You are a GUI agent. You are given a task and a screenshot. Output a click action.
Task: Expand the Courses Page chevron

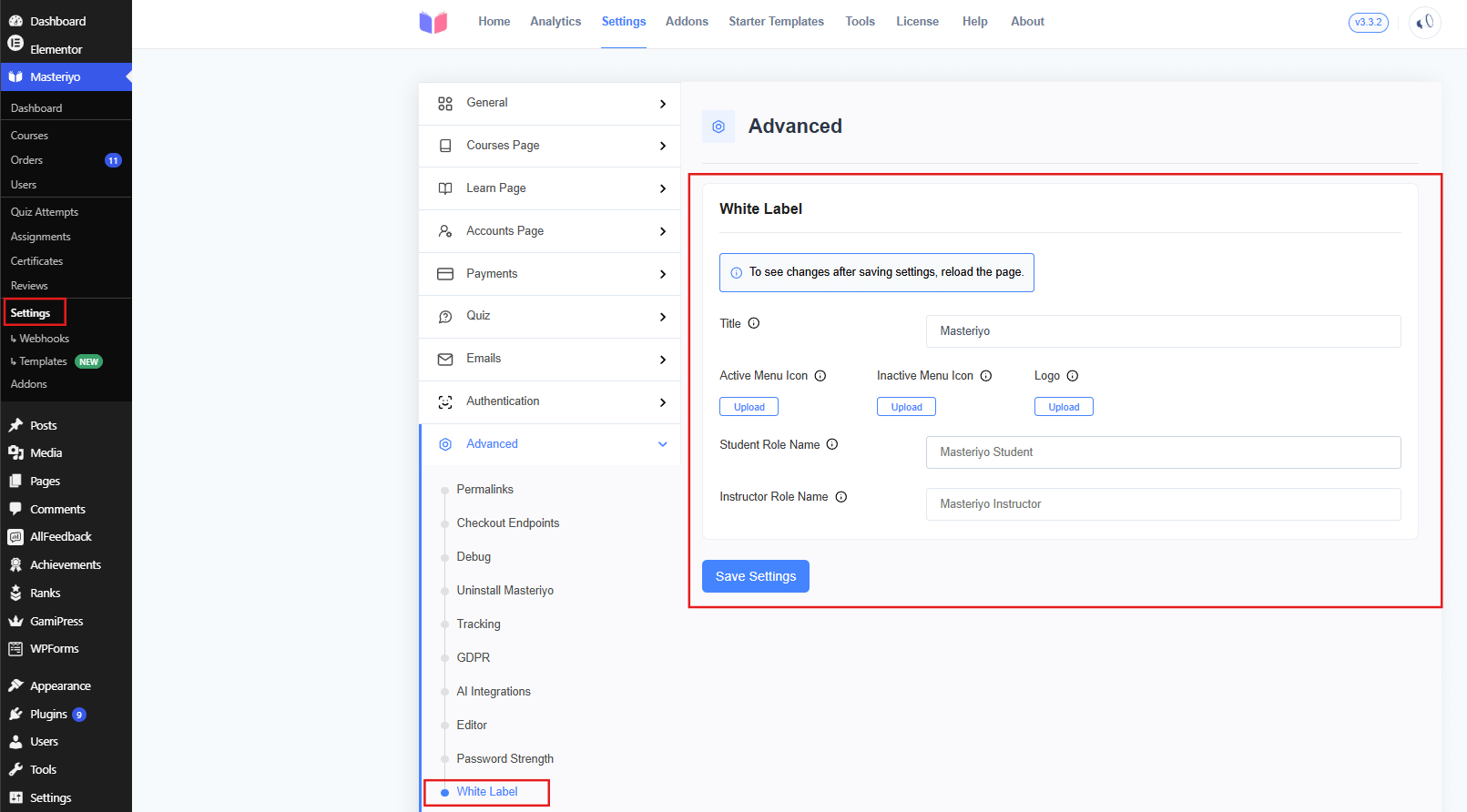click(663, 146)
